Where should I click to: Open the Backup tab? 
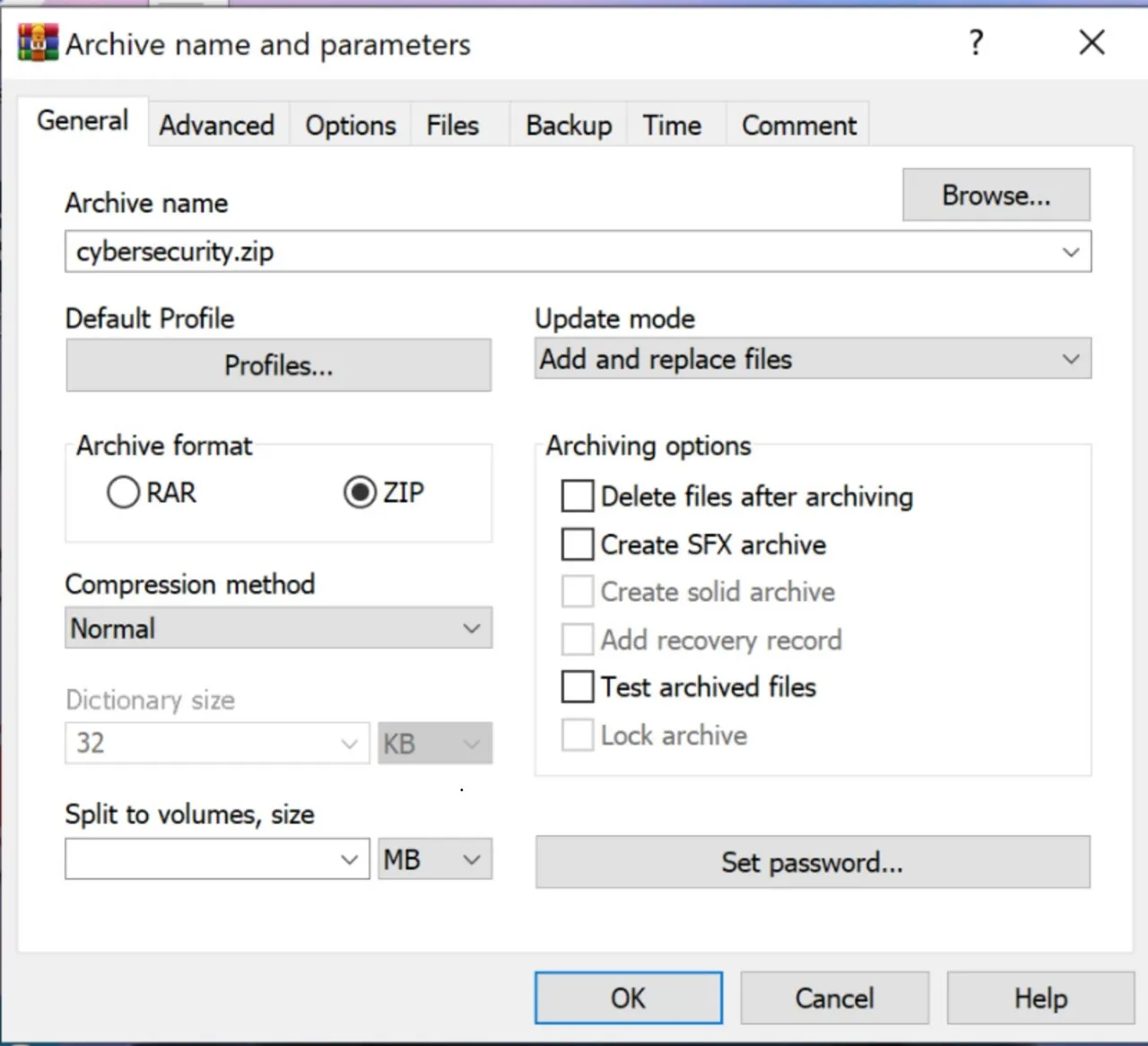[570, 126]
